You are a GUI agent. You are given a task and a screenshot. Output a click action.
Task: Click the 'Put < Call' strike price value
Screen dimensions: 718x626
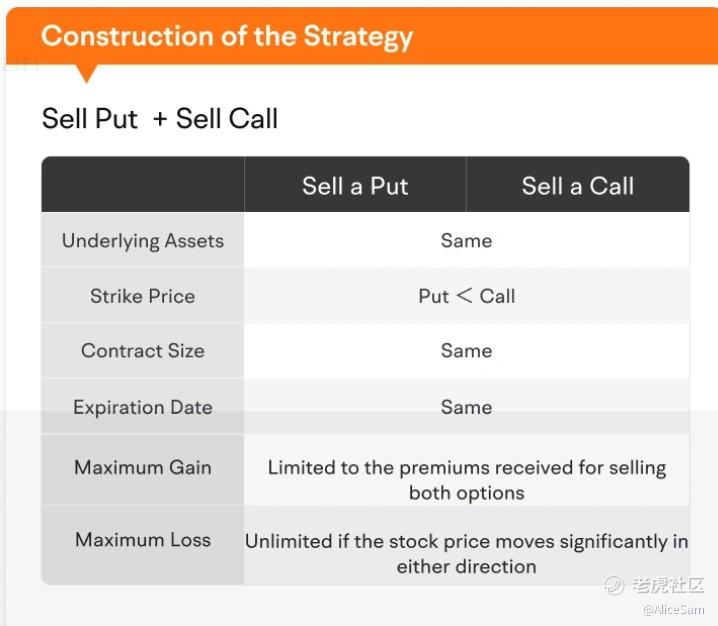coord(467,296)
